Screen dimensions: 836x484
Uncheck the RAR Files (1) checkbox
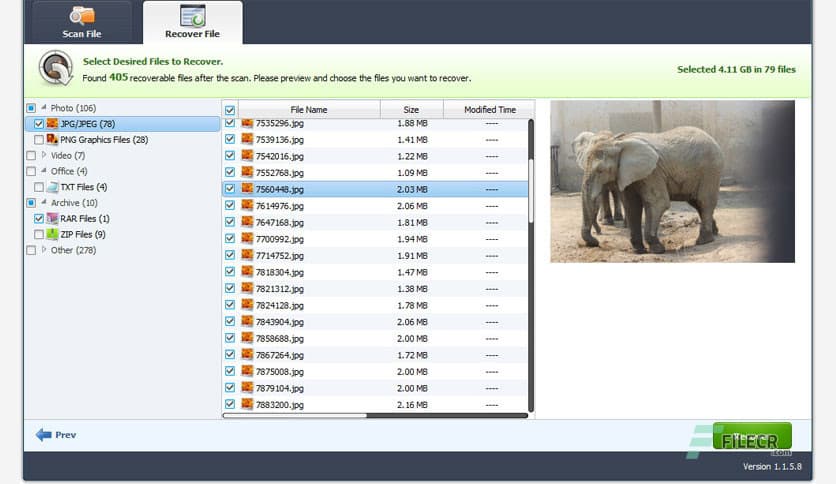click(x=38, y=219)
